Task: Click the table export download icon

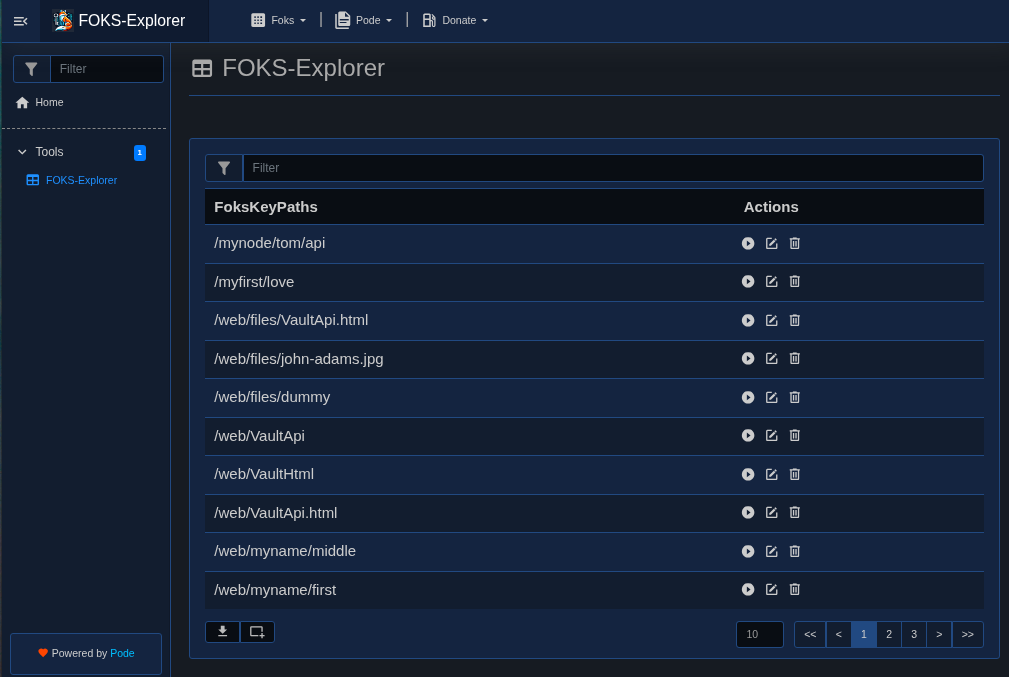Action: [x=222, y=632]
